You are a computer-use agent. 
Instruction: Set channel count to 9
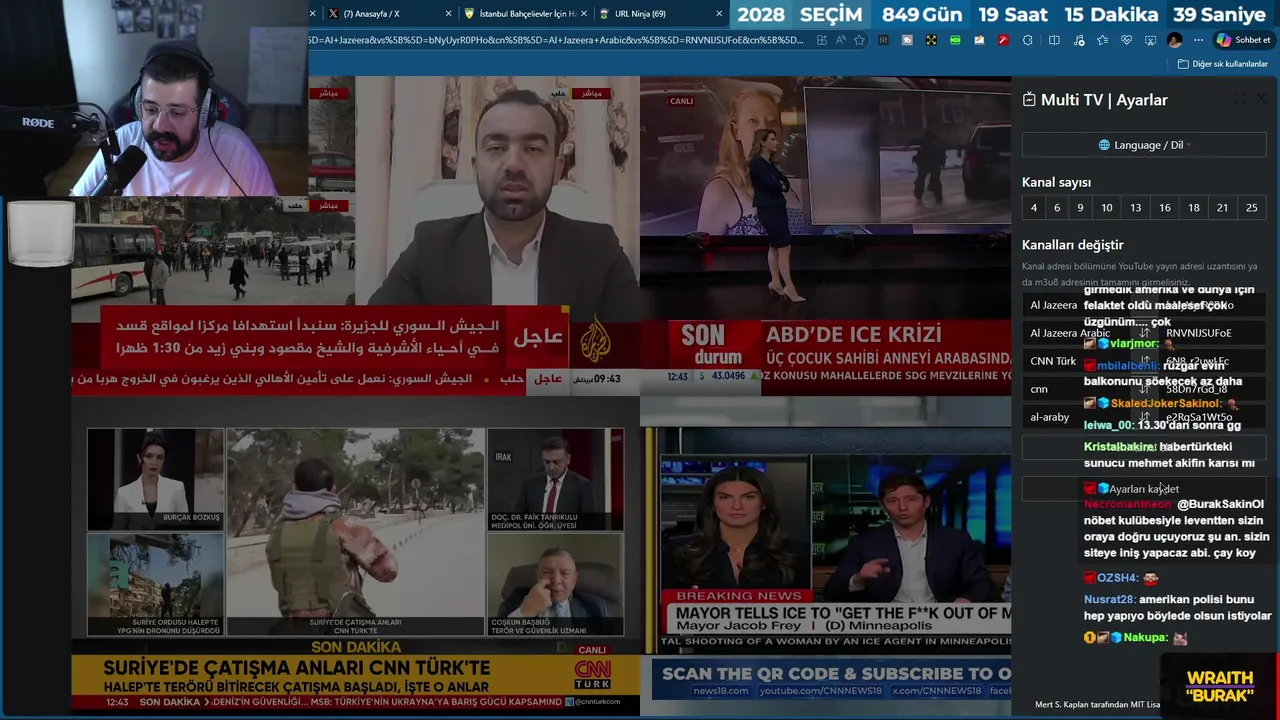click(x=1080, y=208)
